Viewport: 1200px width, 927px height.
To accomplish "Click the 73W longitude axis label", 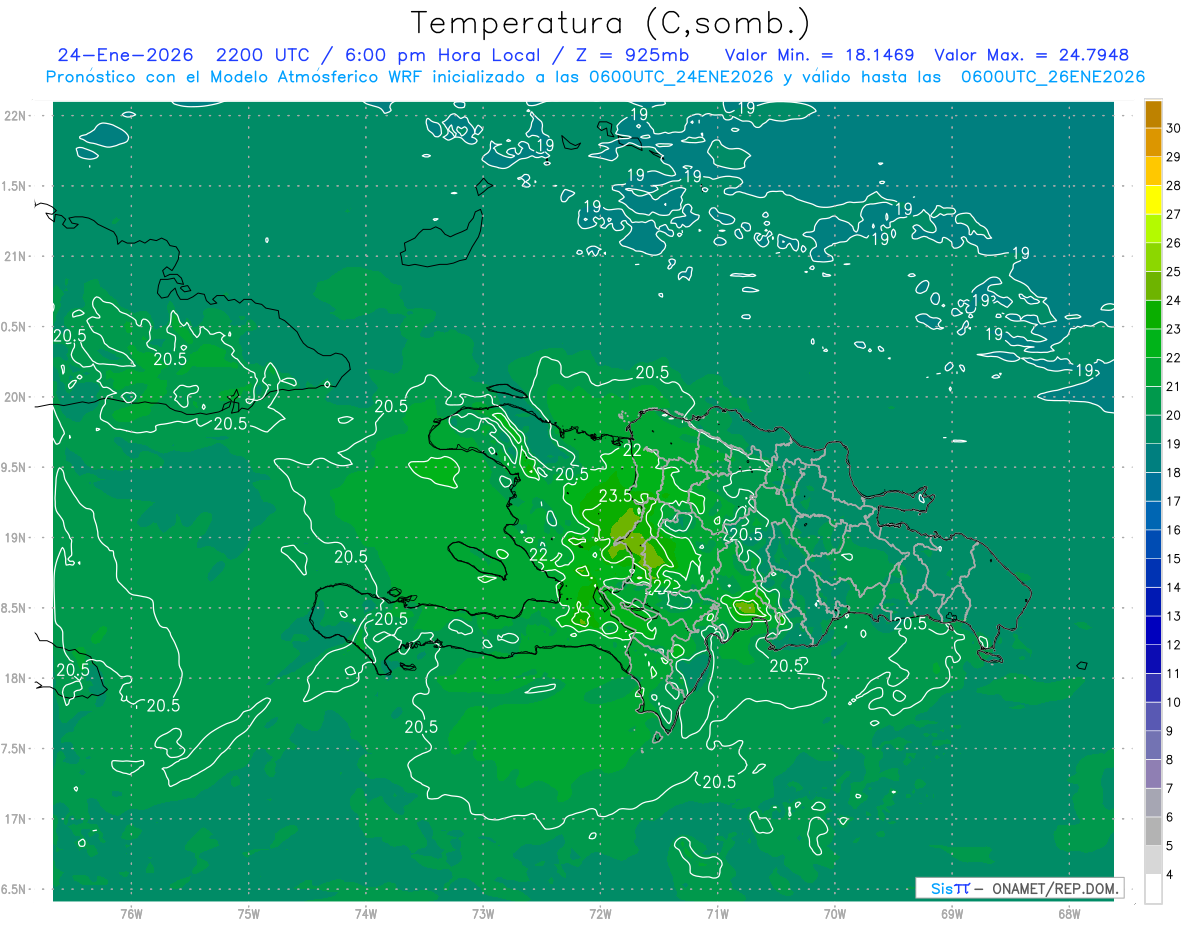I will (483, 914).
